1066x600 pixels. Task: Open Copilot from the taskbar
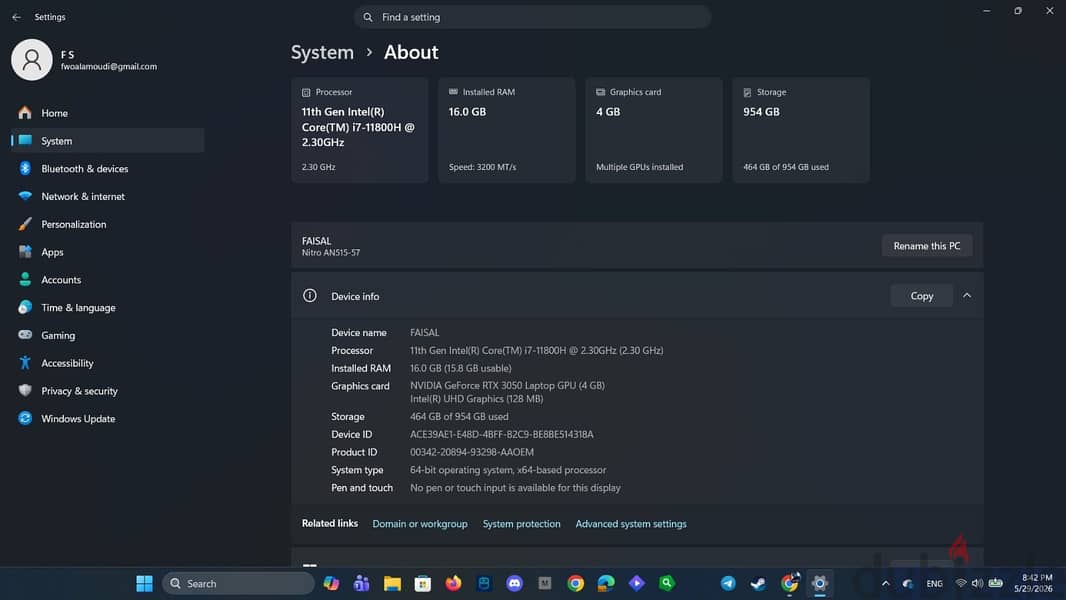tap(331, 584)
